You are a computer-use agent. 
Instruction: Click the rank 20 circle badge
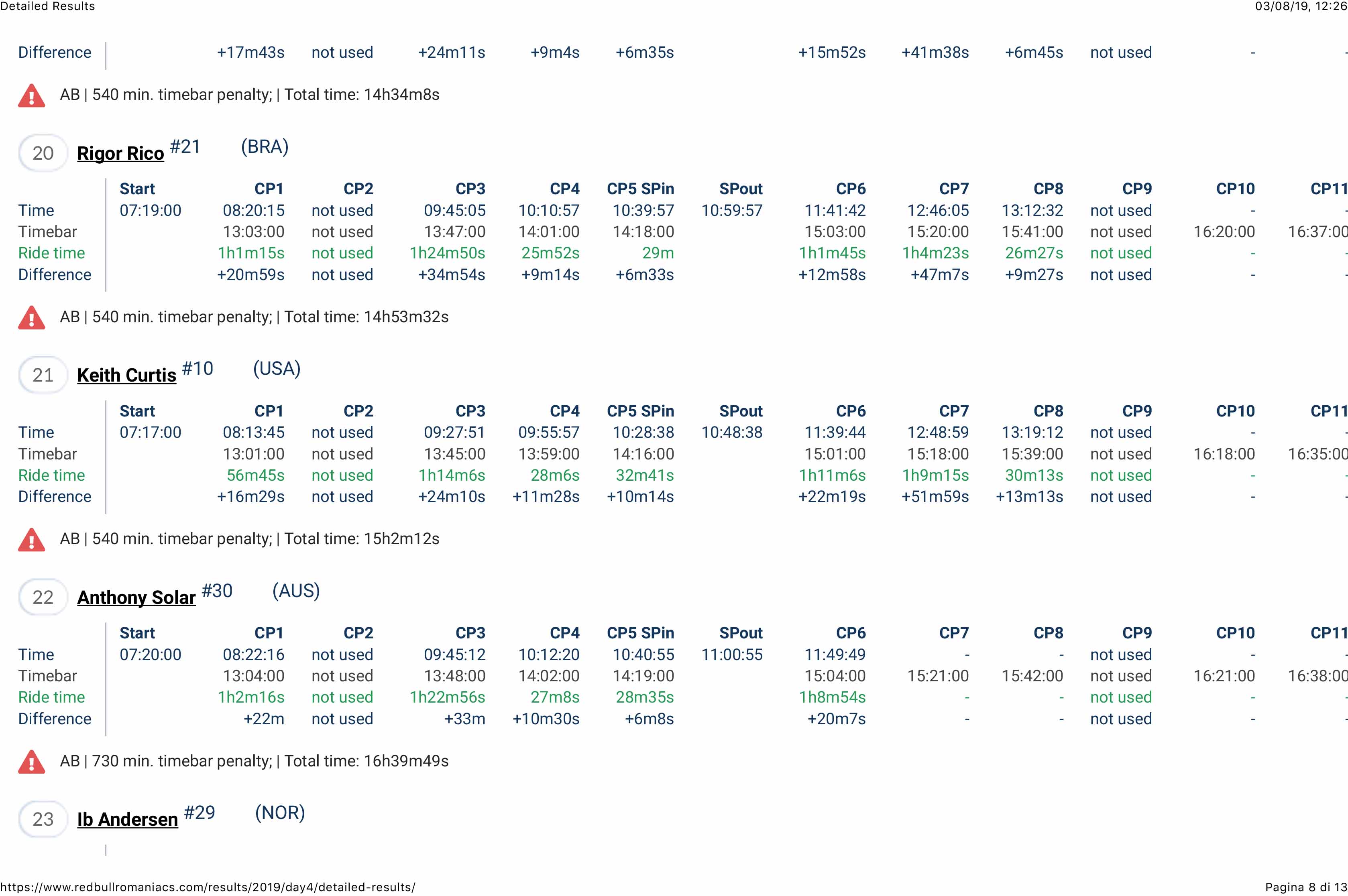43,153
